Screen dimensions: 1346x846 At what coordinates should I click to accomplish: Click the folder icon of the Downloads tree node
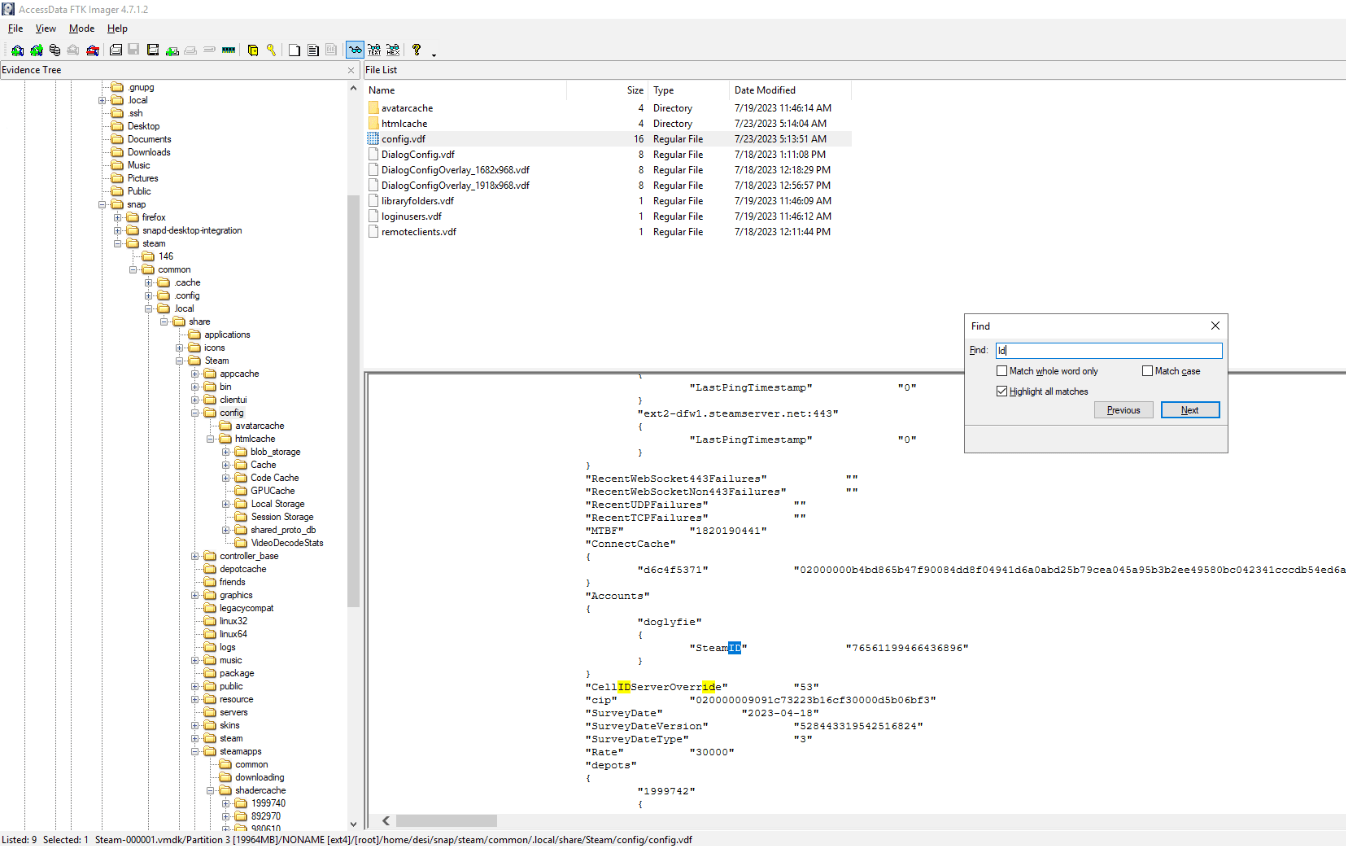tap(118, 152)
